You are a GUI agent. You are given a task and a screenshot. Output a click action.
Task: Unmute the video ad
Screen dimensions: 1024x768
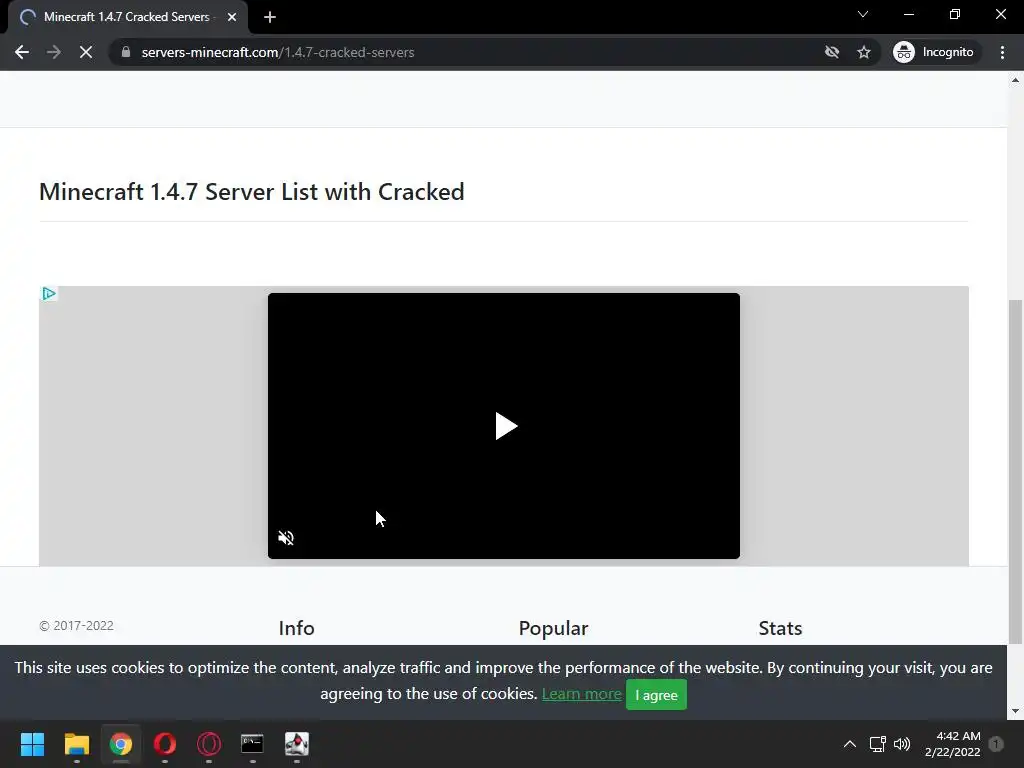286,537
